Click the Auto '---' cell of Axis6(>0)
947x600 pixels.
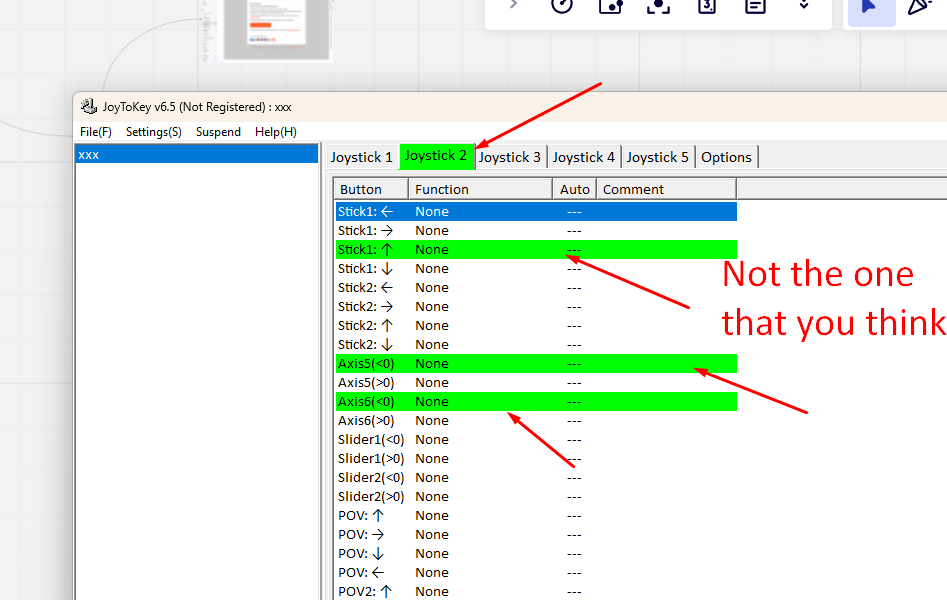click(x=574, y=421)
